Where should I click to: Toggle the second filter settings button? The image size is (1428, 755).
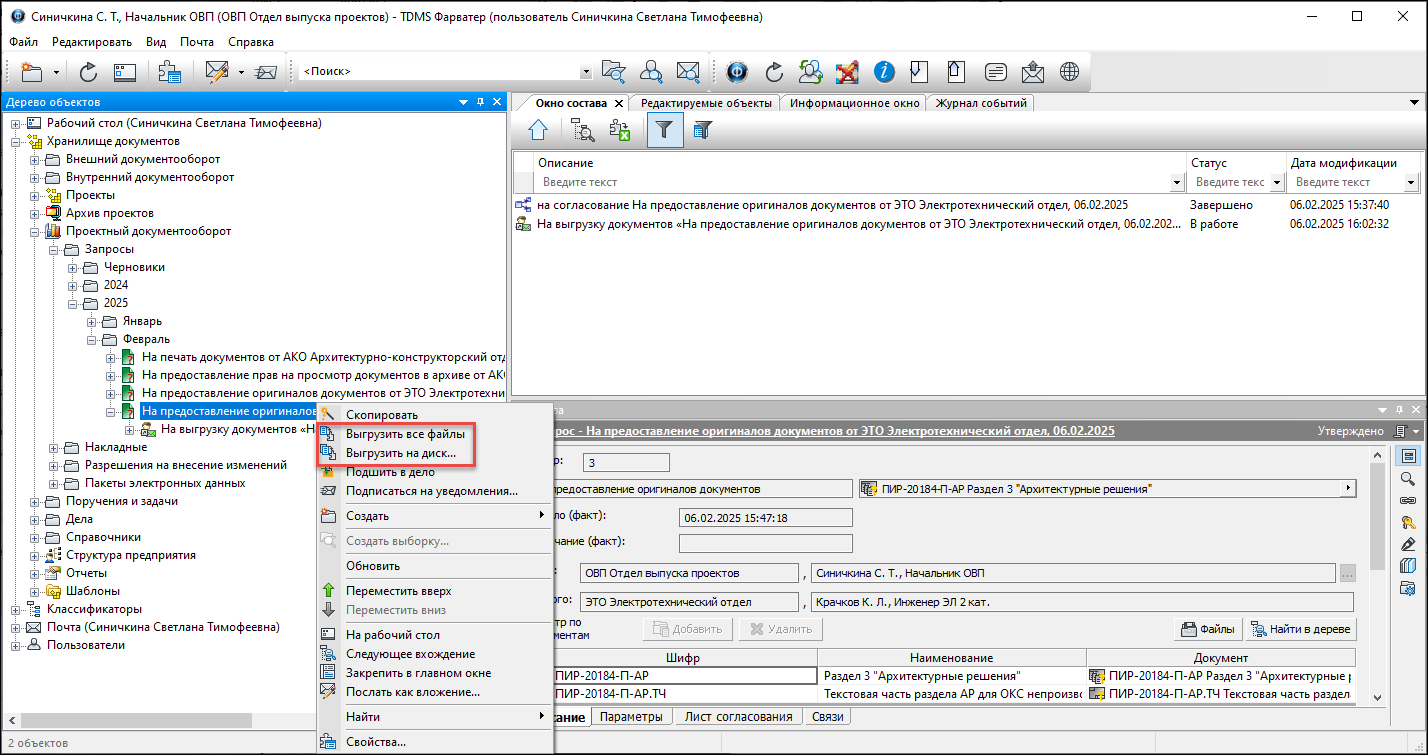pos(703,130)
